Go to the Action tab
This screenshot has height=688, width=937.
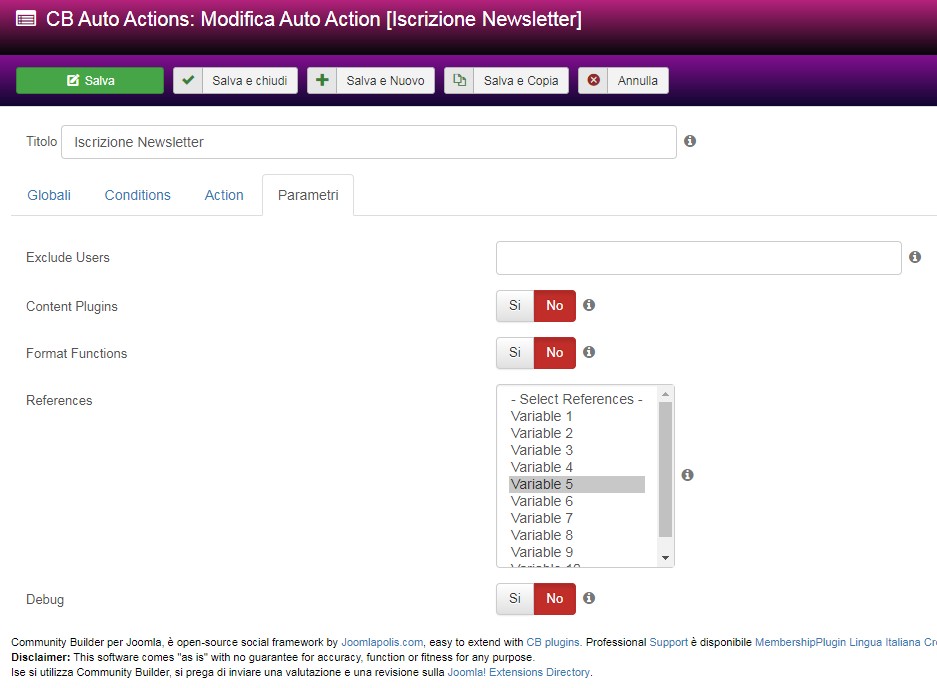[x=224, y=195]
